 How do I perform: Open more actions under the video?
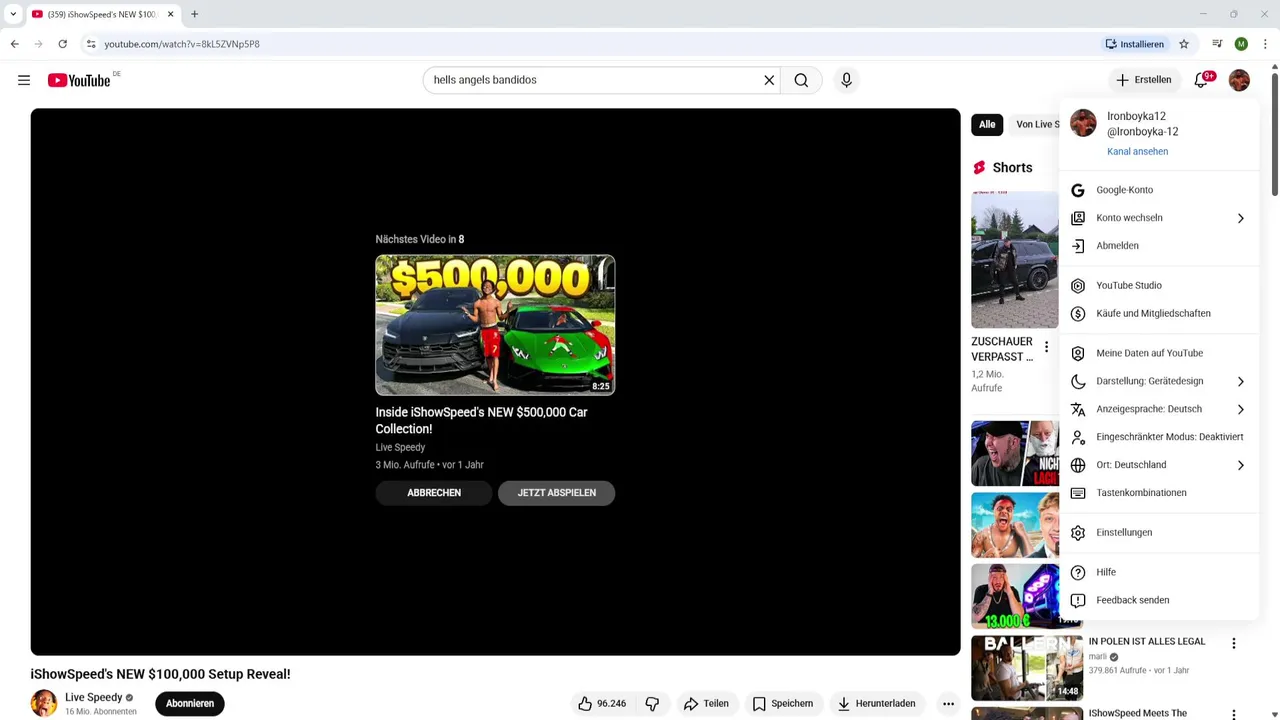[x=948, y=703]
